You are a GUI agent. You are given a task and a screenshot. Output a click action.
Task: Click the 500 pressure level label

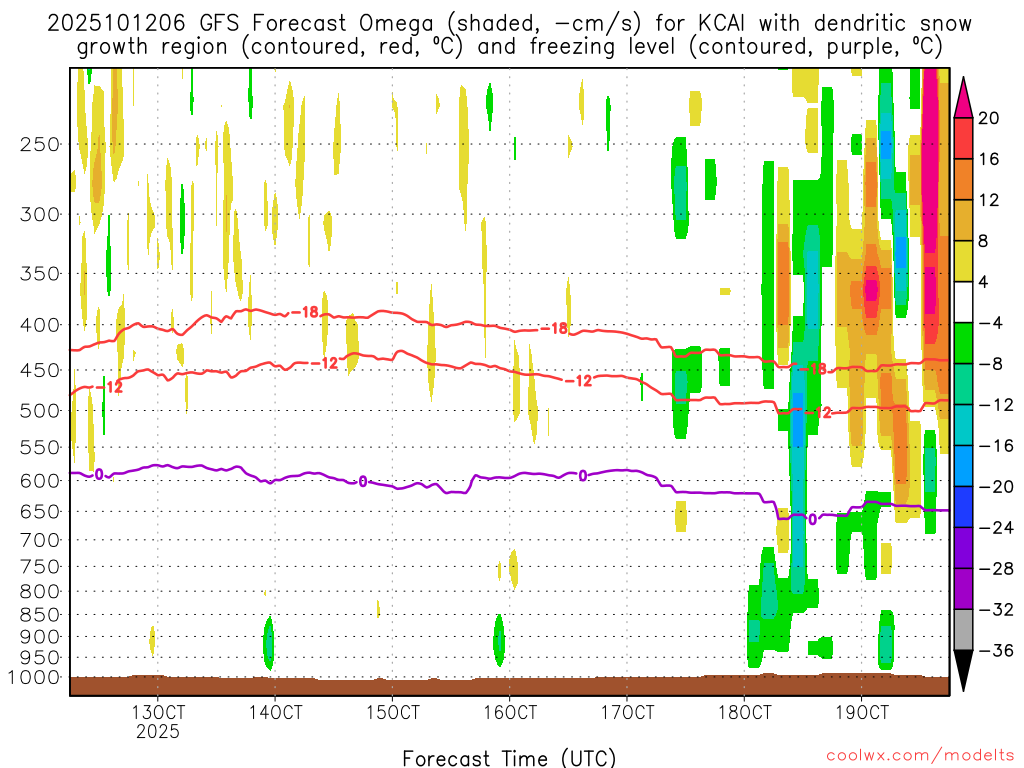[x=40, y=411]
